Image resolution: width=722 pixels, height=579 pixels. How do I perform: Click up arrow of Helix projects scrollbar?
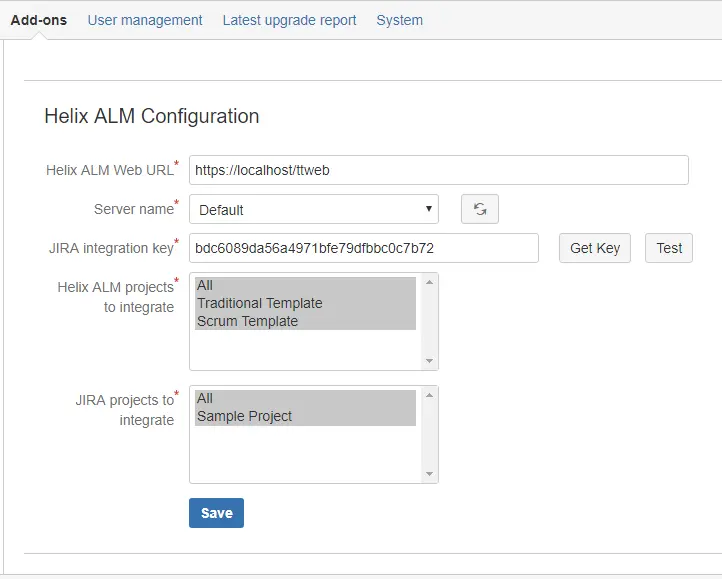[429, 282]
